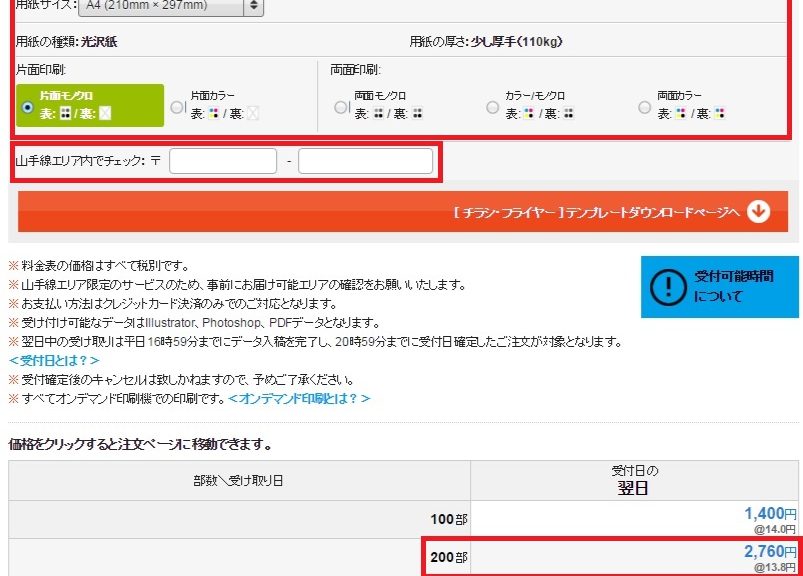The width and height of the screenshot is (803, 576).
Task: Click the exclamation mark circle icon
Action: tap(667, 286)
